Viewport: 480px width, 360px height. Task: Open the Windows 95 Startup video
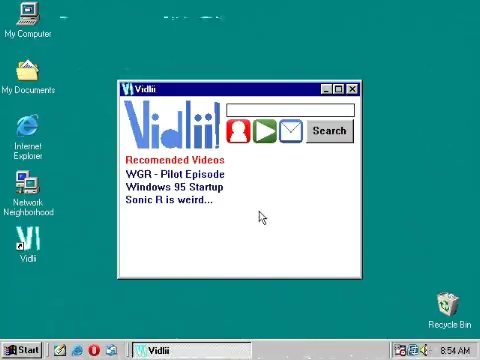coord(174,187)
